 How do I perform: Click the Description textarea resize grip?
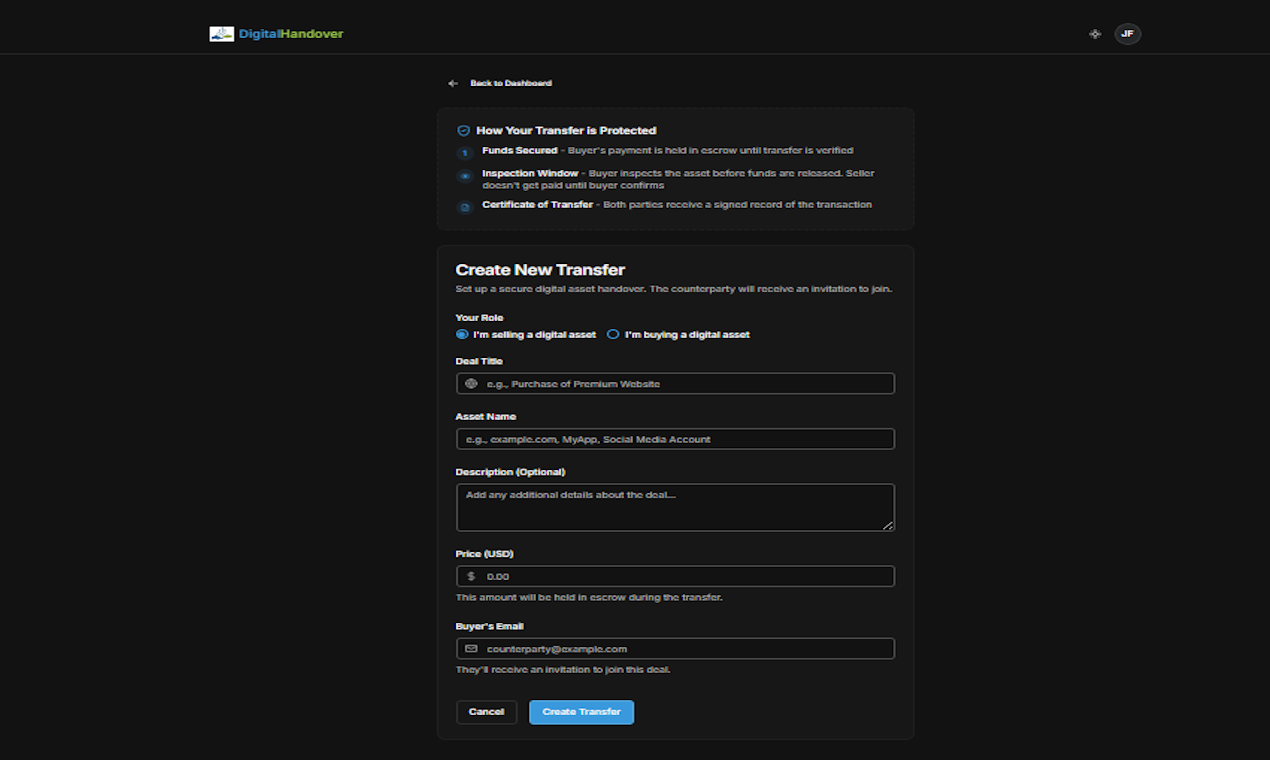coord(890,527)
